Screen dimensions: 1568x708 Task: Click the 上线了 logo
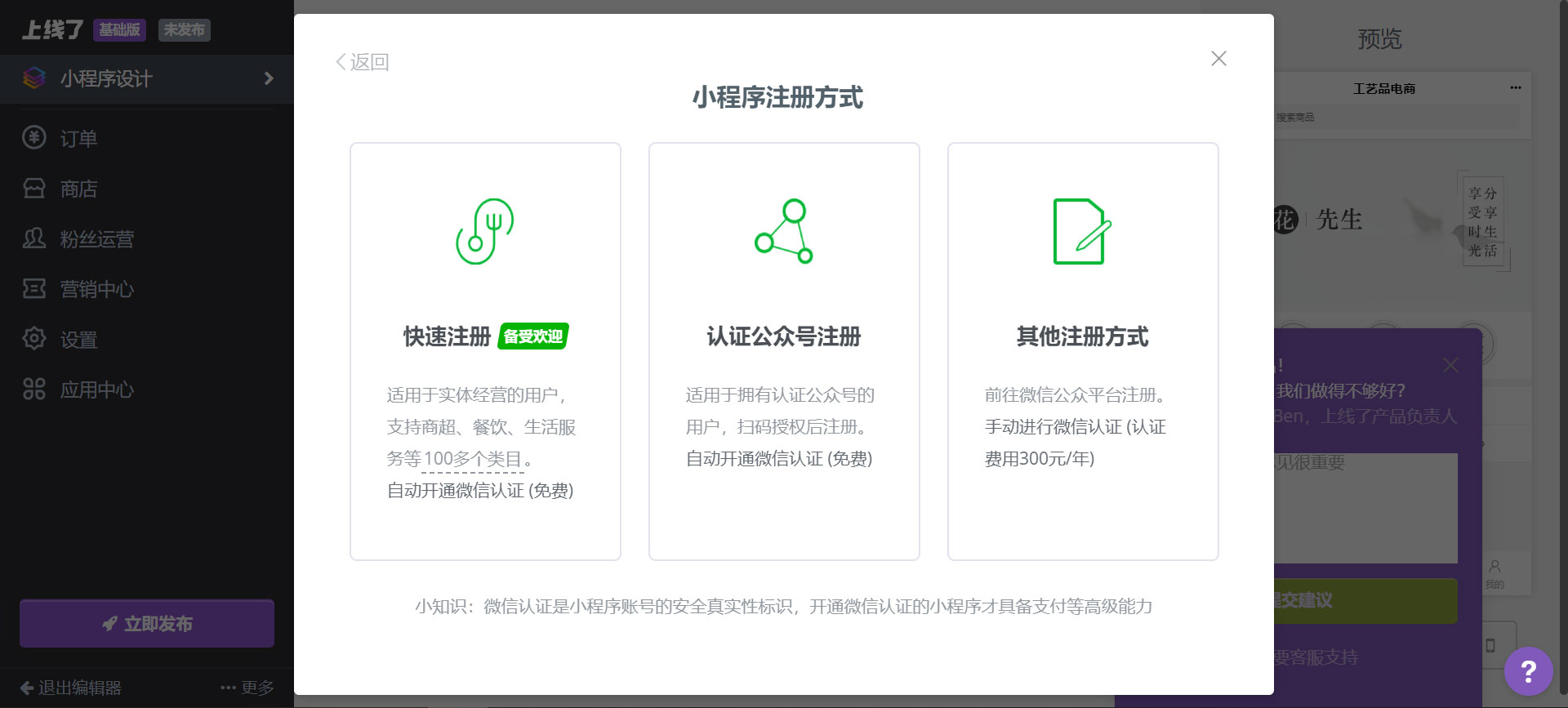[52, 30]
